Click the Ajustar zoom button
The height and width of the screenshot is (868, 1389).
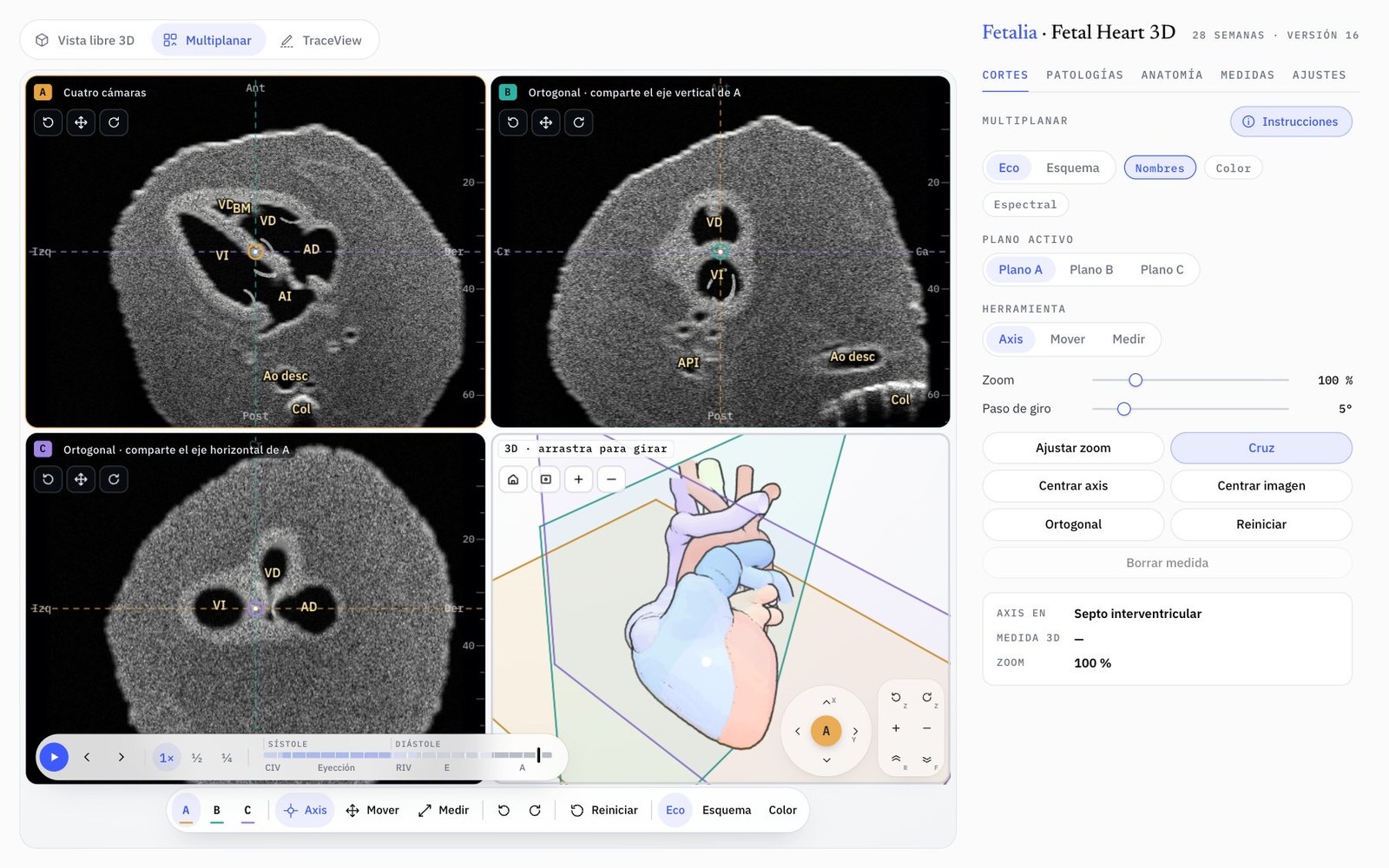pyautogui.click(x=1073, y=448)
